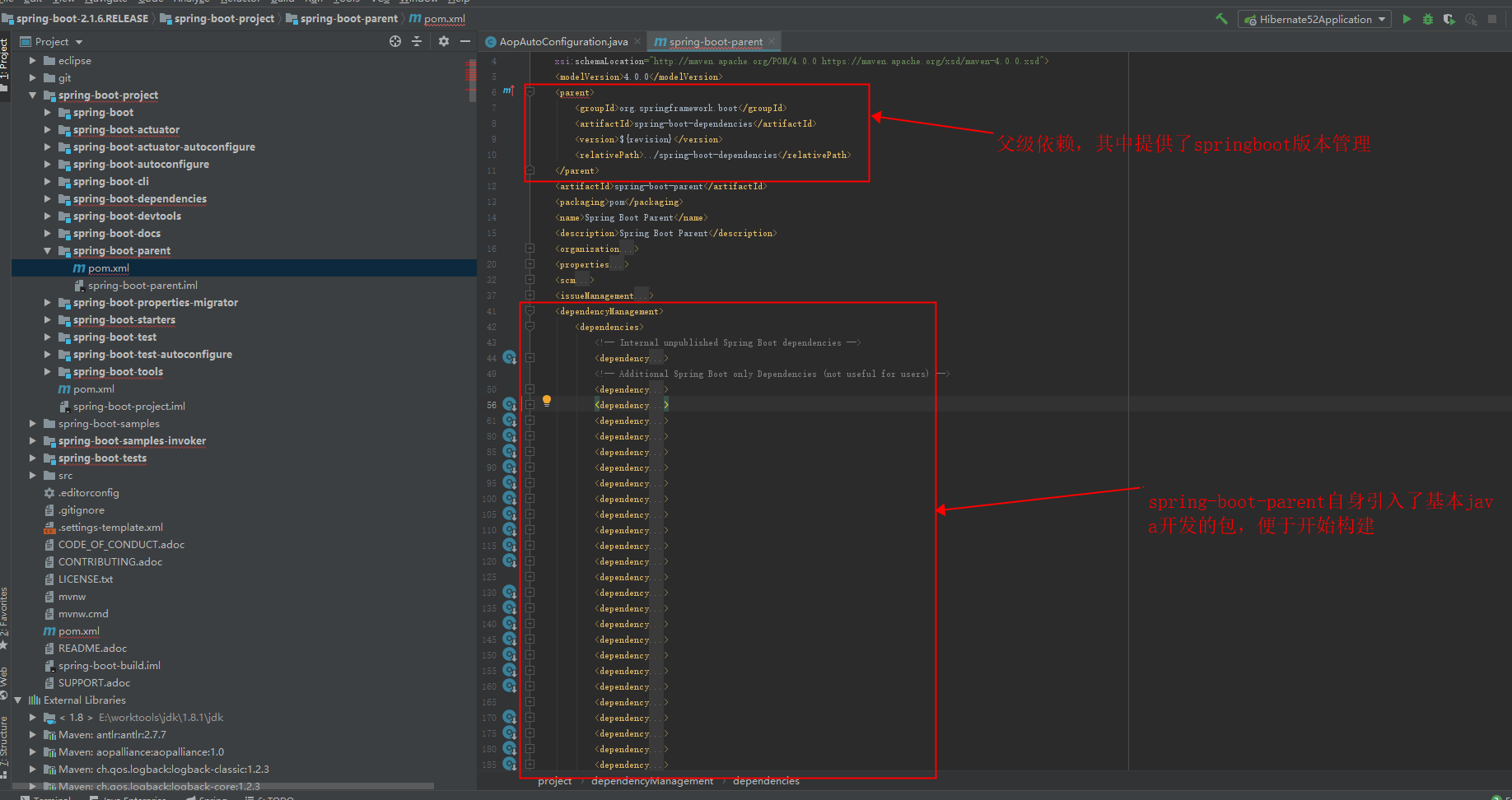
Task: Select the .gitignore file
Action: coord(81,510)
